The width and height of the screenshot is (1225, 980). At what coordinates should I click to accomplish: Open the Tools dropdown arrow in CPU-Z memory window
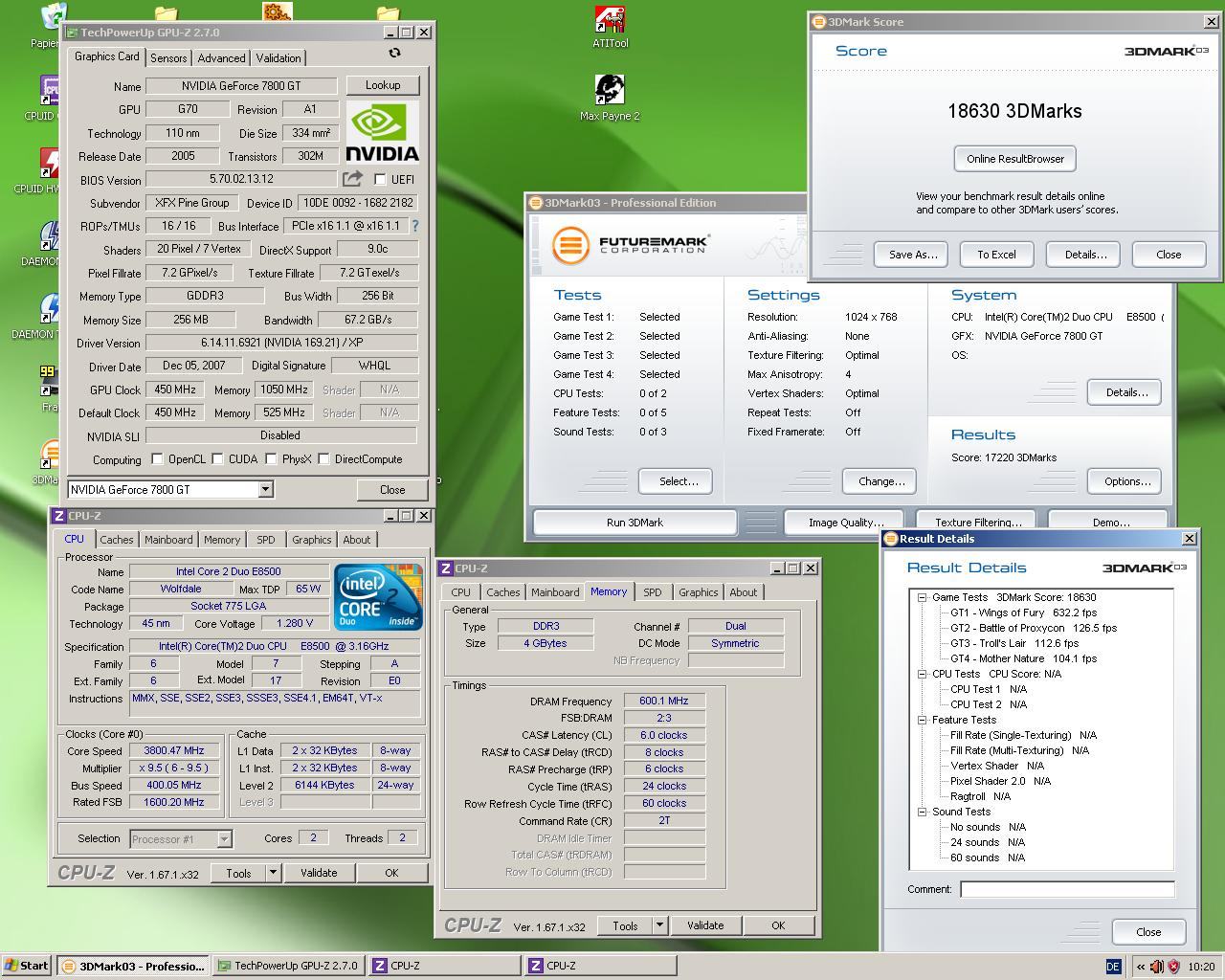tap(658, 925)
